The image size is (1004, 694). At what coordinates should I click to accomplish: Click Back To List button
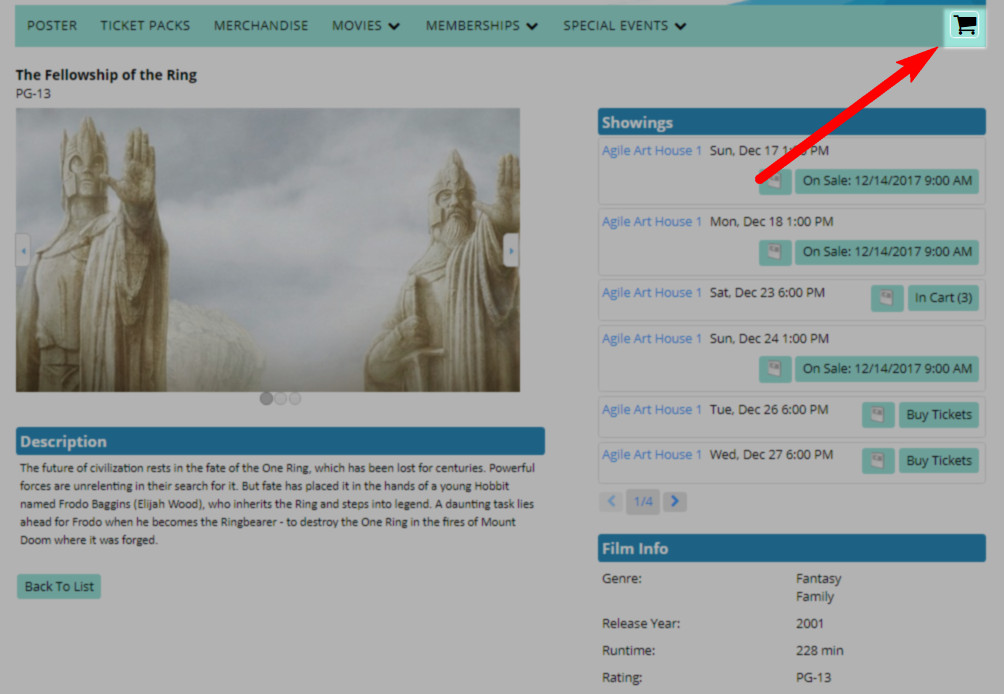pos(59,586)
